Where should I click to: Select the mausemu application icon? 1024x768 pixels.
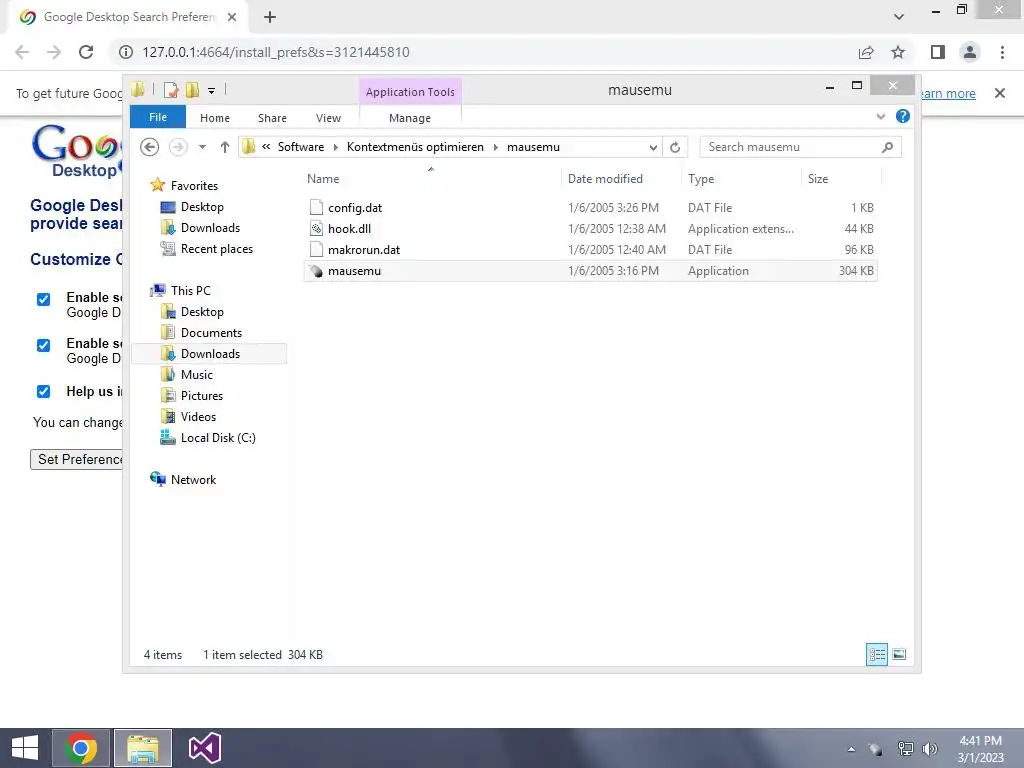coord(316,271)
